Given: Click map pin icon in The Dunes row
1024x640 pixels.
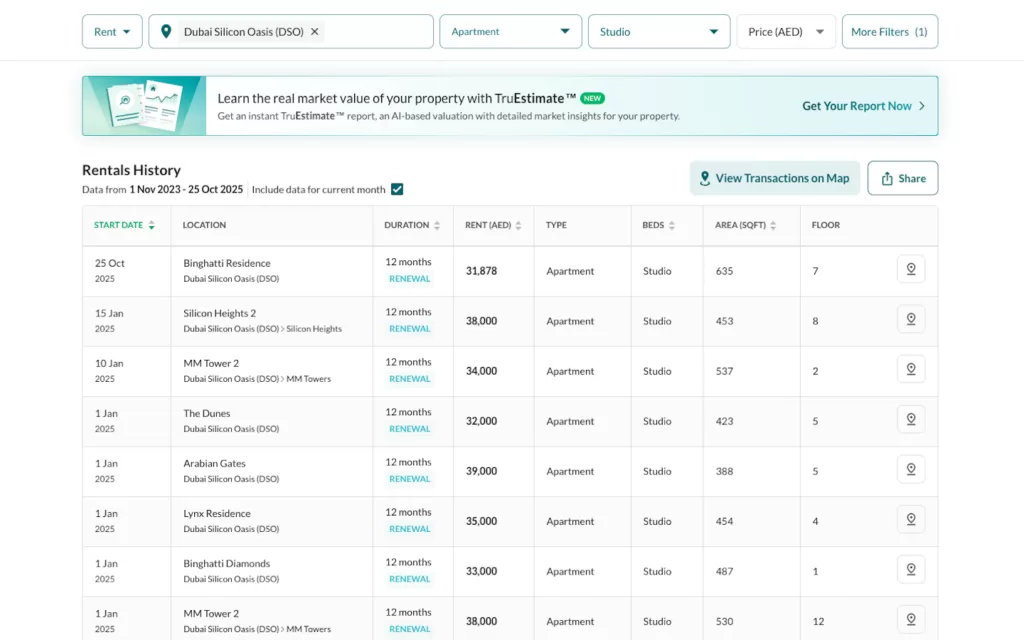Looking at the screenshot, I should [x=910, y=419].
